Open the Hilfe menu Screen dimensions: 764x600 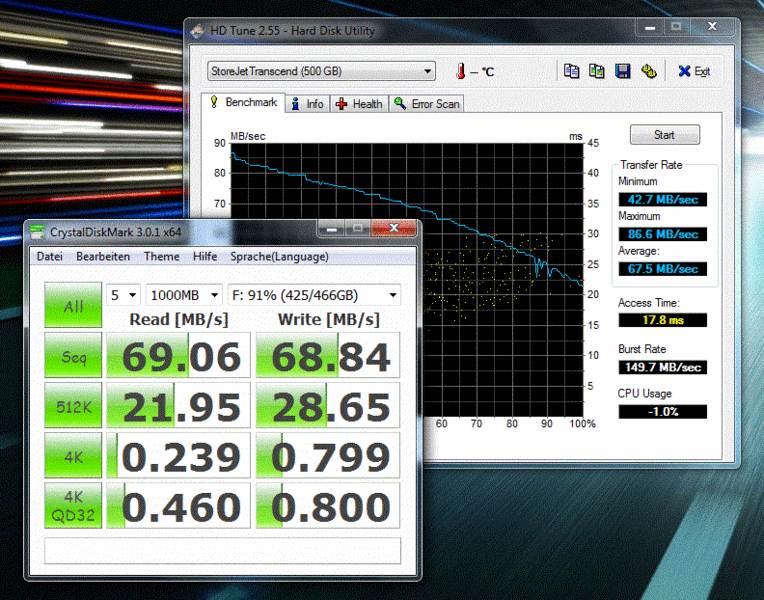point(205,256)
